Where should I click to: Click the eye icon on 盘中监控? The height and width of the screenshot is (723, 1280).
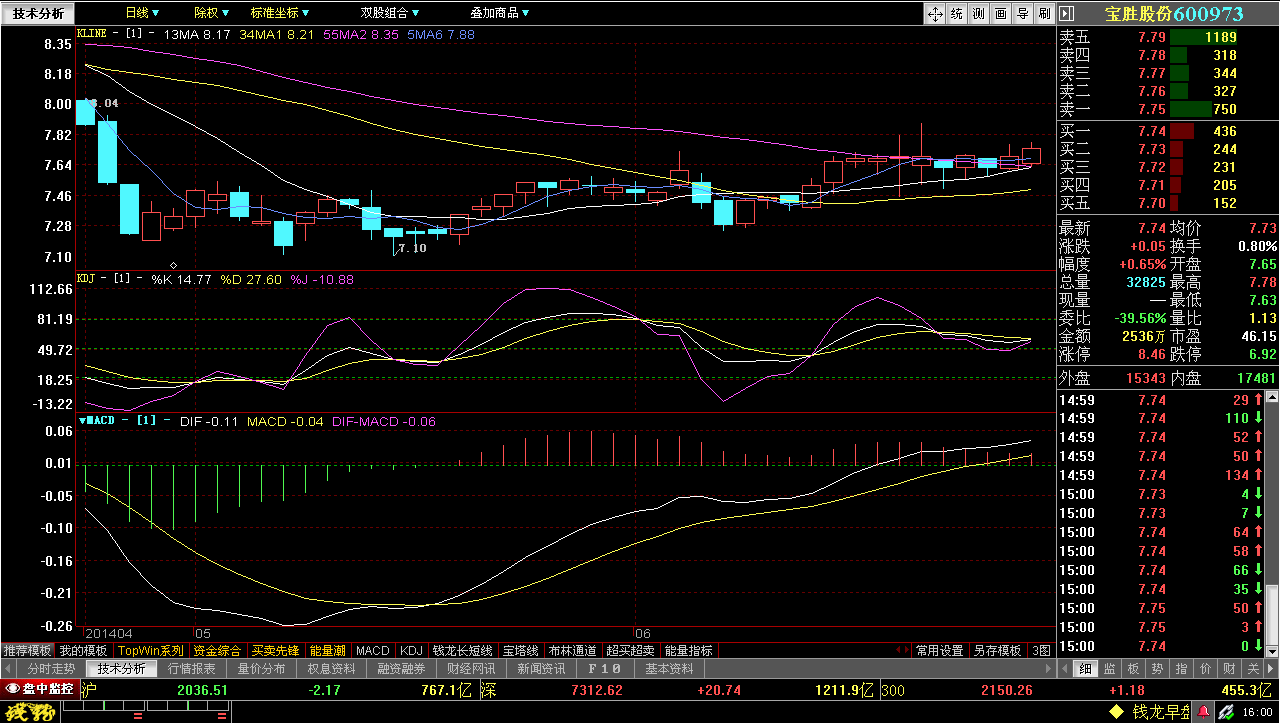point(13,689)
